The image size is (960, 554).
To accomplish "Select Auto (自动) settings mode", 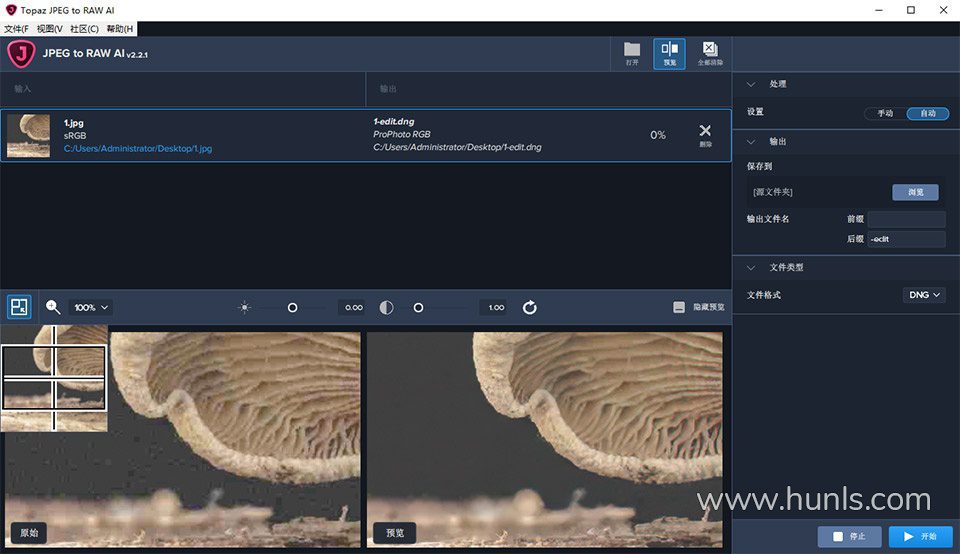I will (928, 113).
